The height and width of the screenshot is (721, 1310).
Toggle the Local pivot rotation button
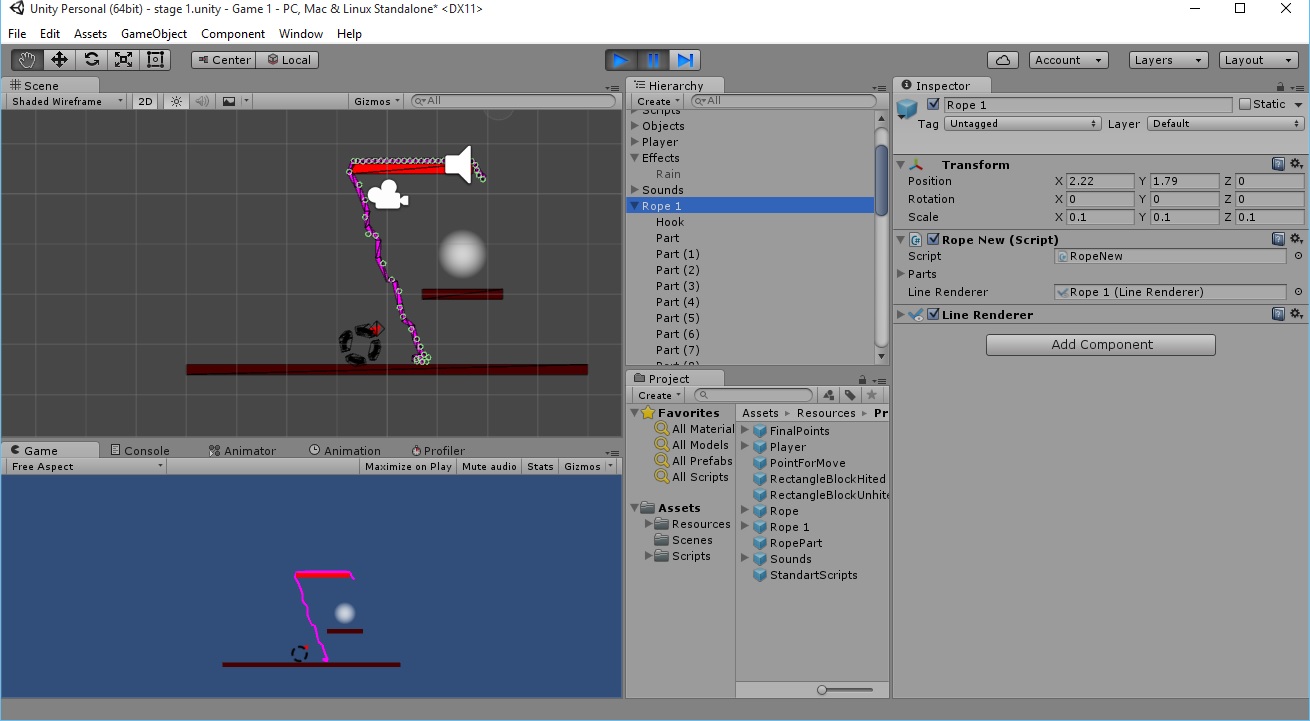[x=288, y=60]
